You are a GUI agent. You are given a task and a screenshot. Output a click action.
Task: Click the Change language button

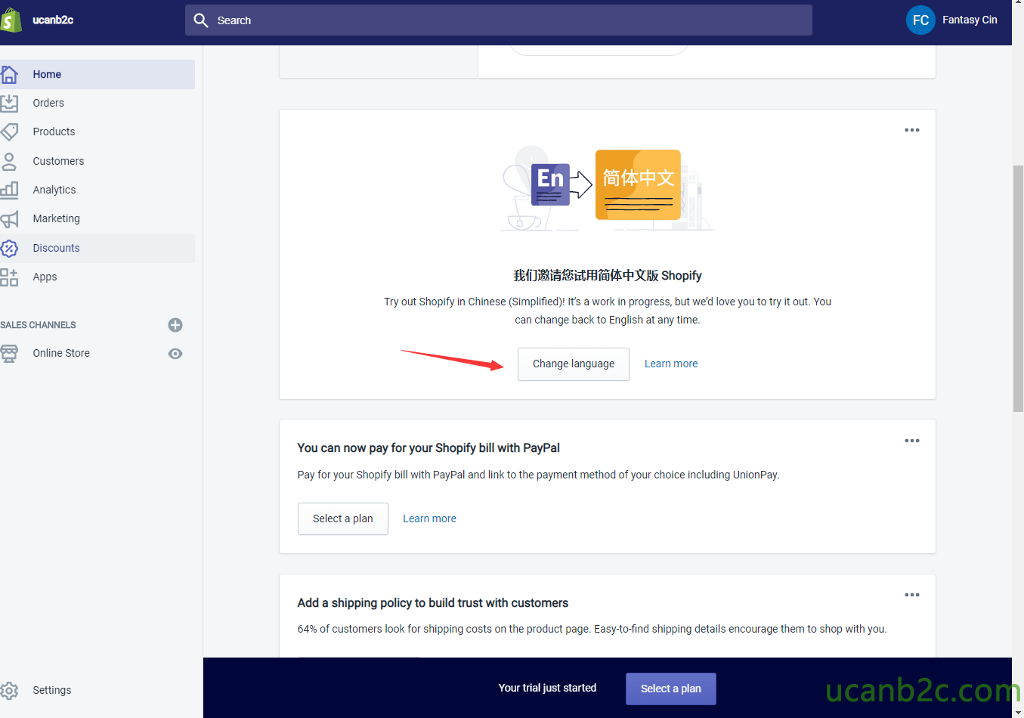pyautogui.click(x=573, y=364)
